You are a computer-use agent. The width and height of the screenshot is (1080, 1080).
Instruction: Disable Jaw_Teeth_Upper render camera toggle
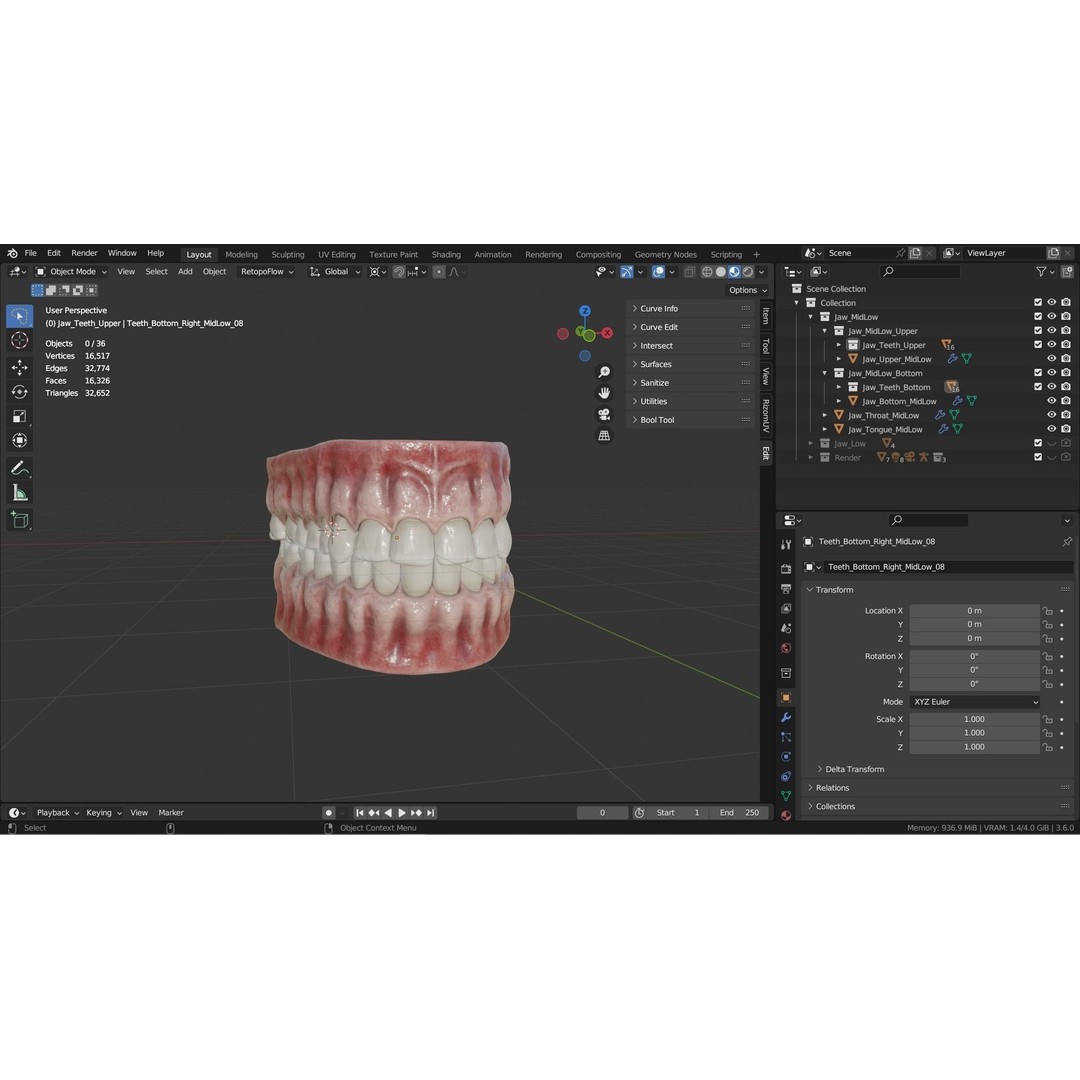[x=1065, y=344]
